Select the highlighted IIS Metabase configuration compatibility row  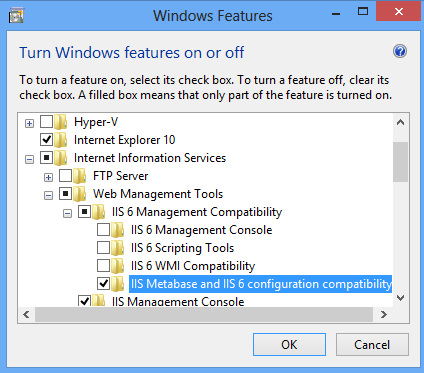coord(260,284)
